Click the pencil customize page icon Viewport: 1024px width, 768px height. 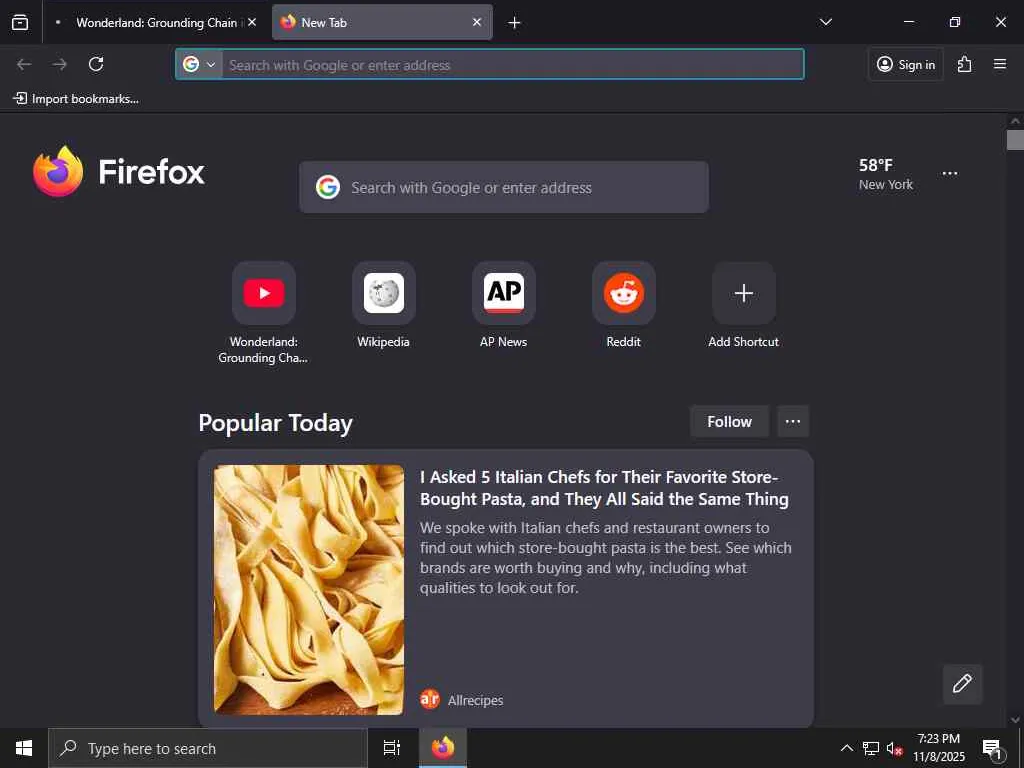[x=962, y=684]
